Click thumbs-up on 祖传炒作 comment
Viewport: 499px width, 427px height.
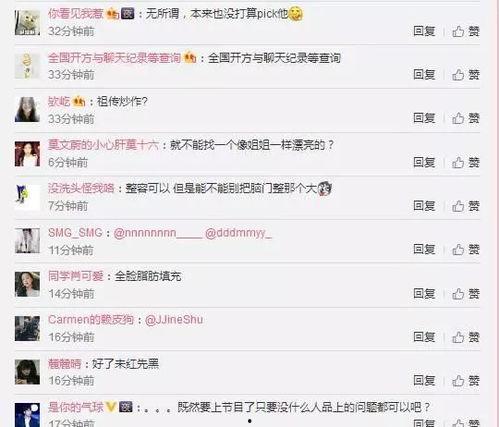tap(466, 118)
